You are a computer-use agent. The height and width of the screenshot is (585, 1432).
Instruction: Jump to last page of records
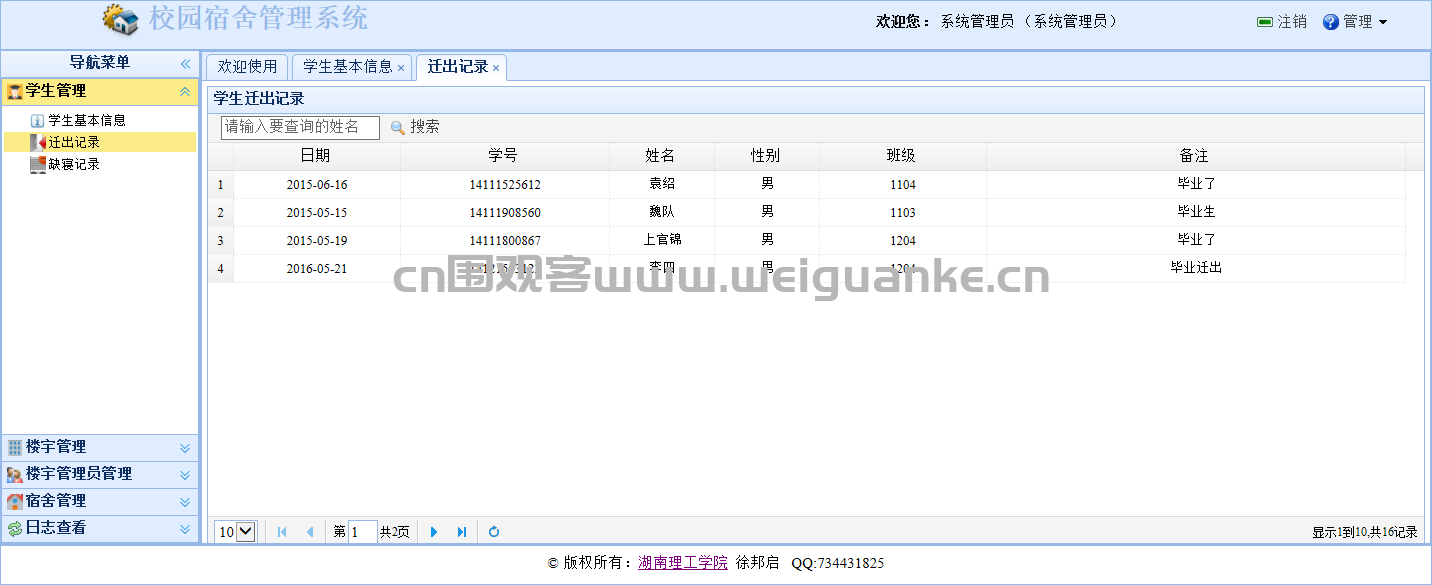(462, 532)
